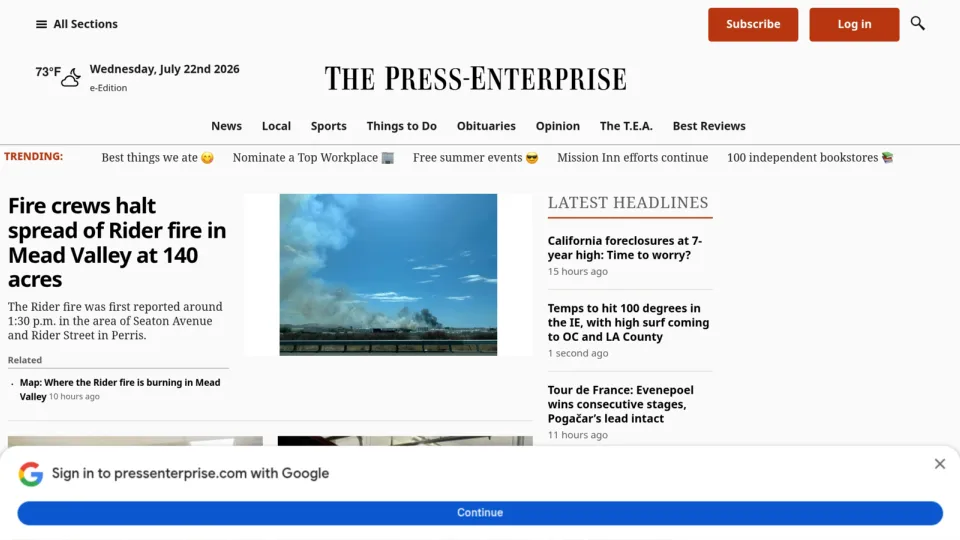Open Temps to hit 100 degrees article
This screenshot has width=960, height=540.
[628, 323]
